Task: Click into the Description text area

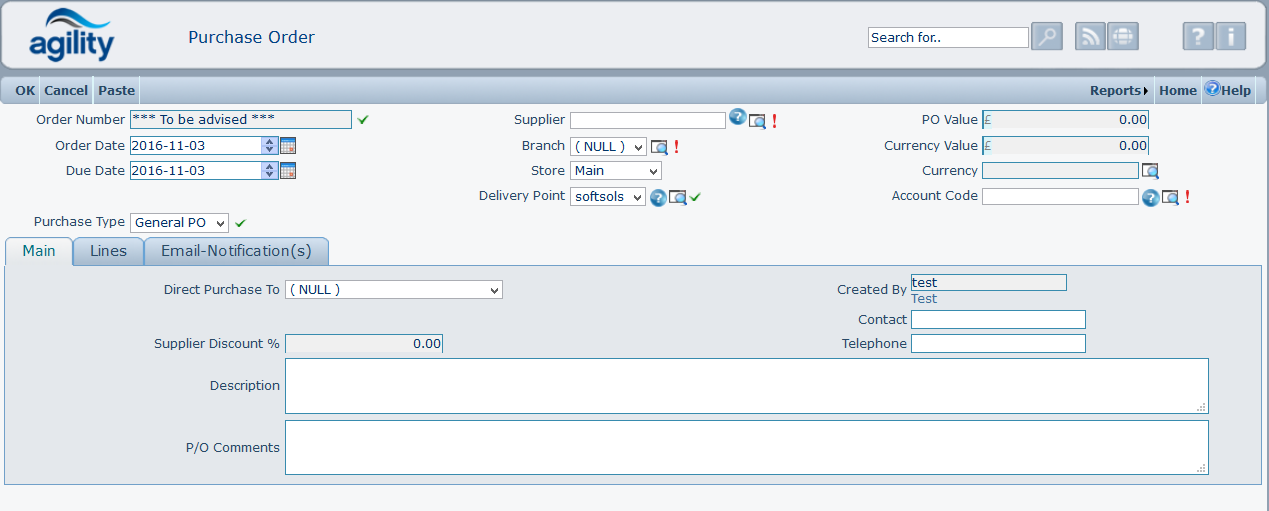Action: [746, 386]
